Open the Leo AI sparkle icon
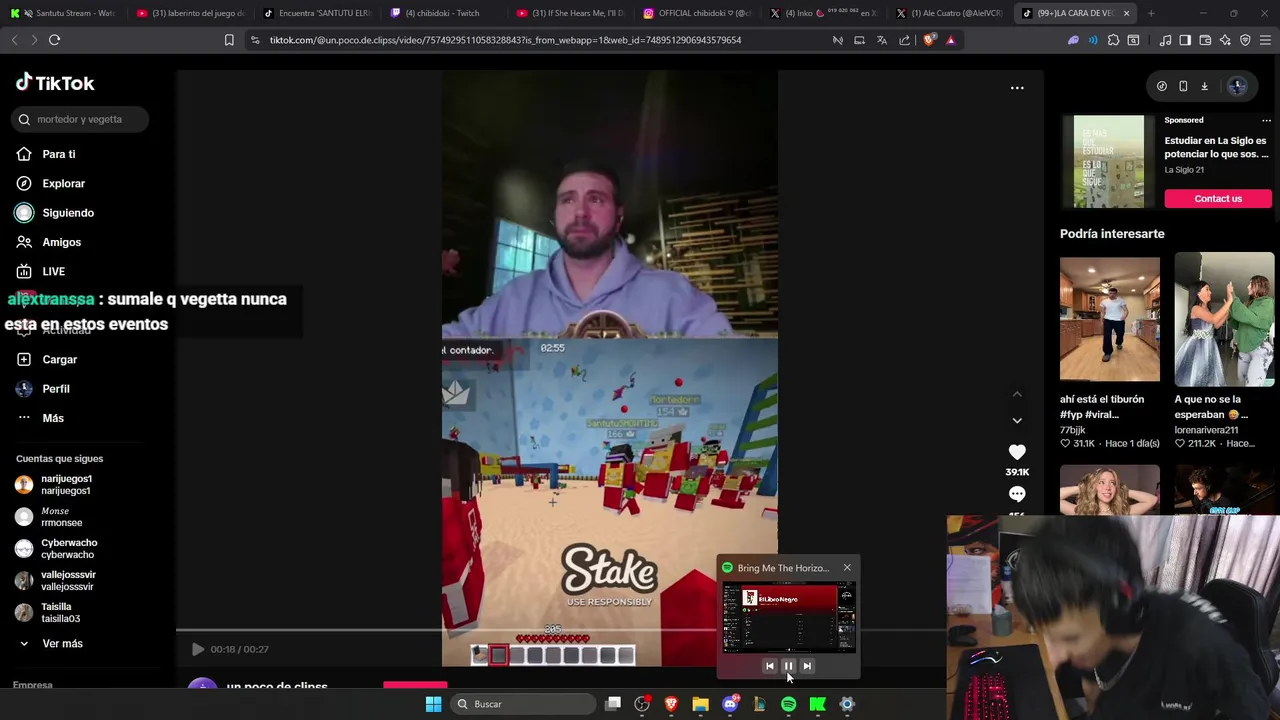Viewport: 1280px width, 720px height. pyautogui.click(x=1225, y=40)
